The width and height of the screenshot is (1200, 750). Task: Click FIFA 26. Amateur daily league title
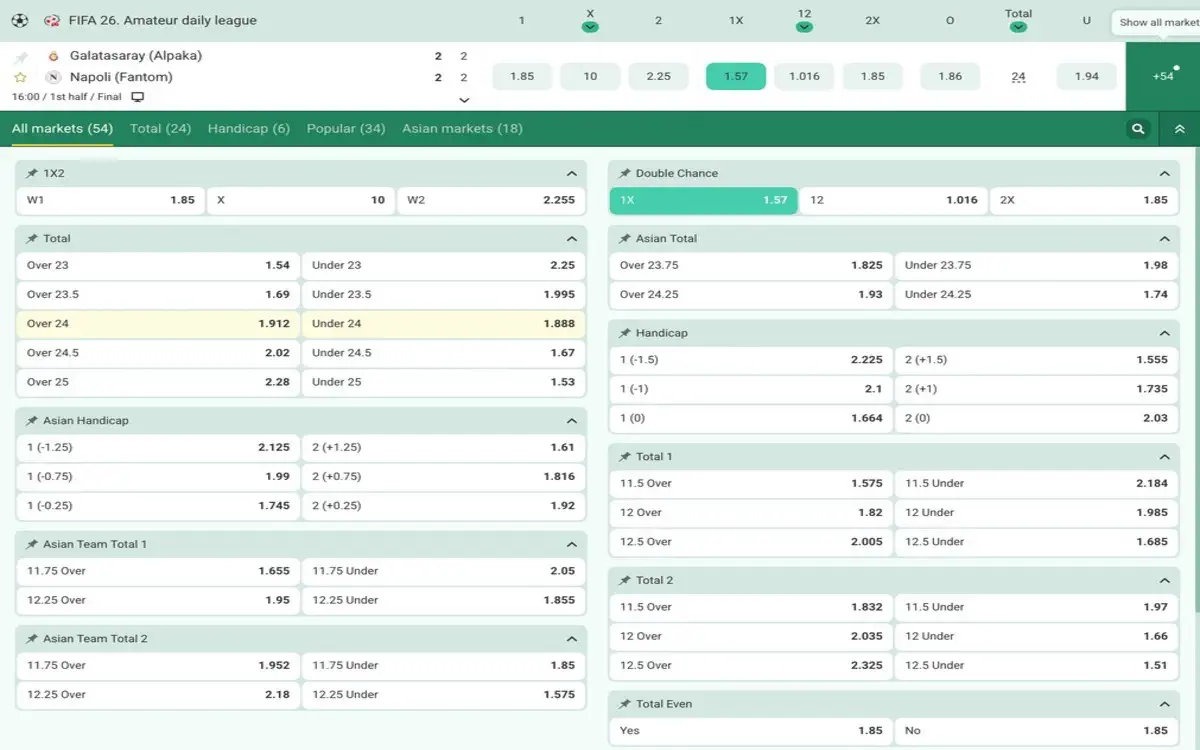163,20
